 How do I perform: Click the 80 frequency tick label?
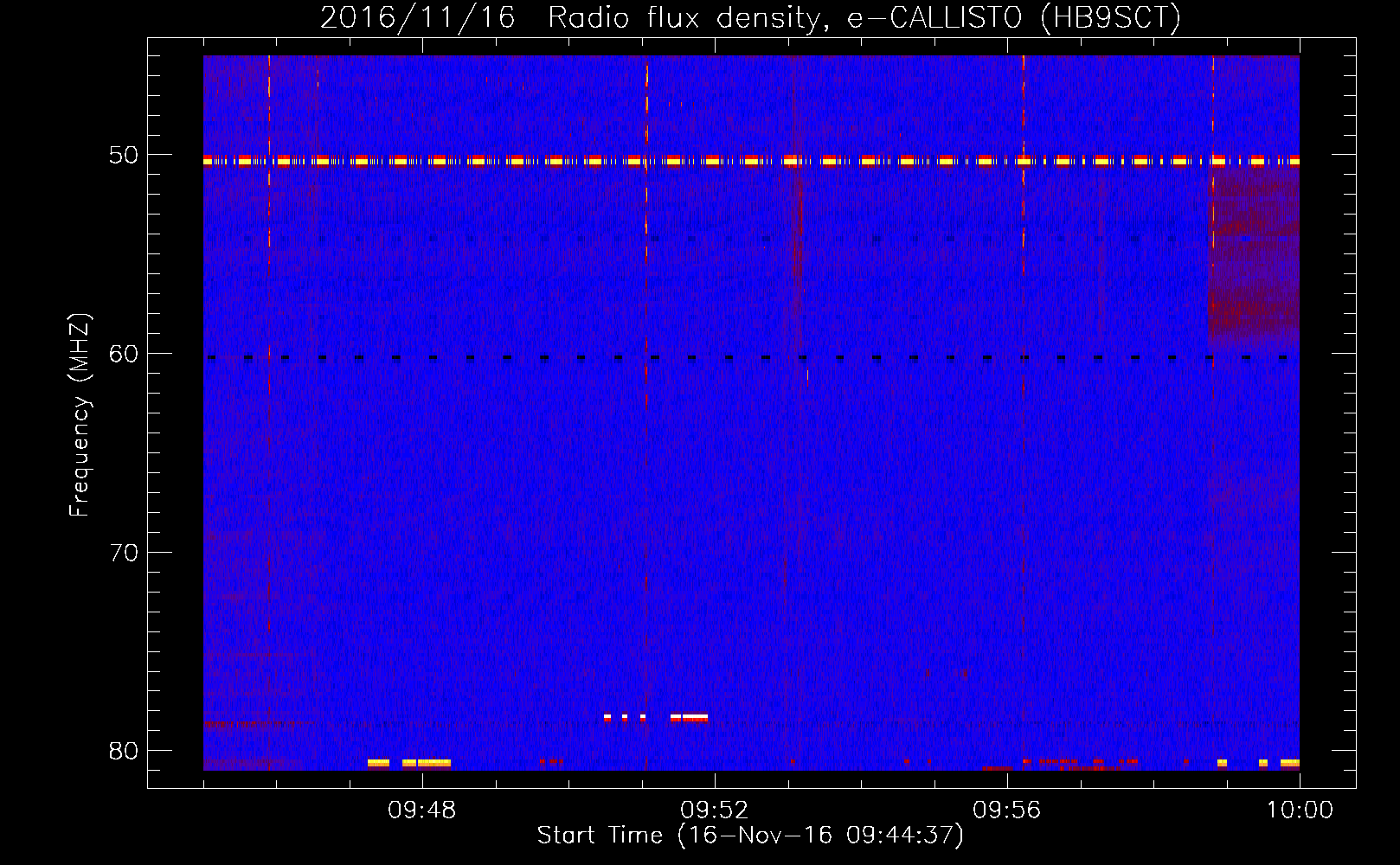pos(125,750)
